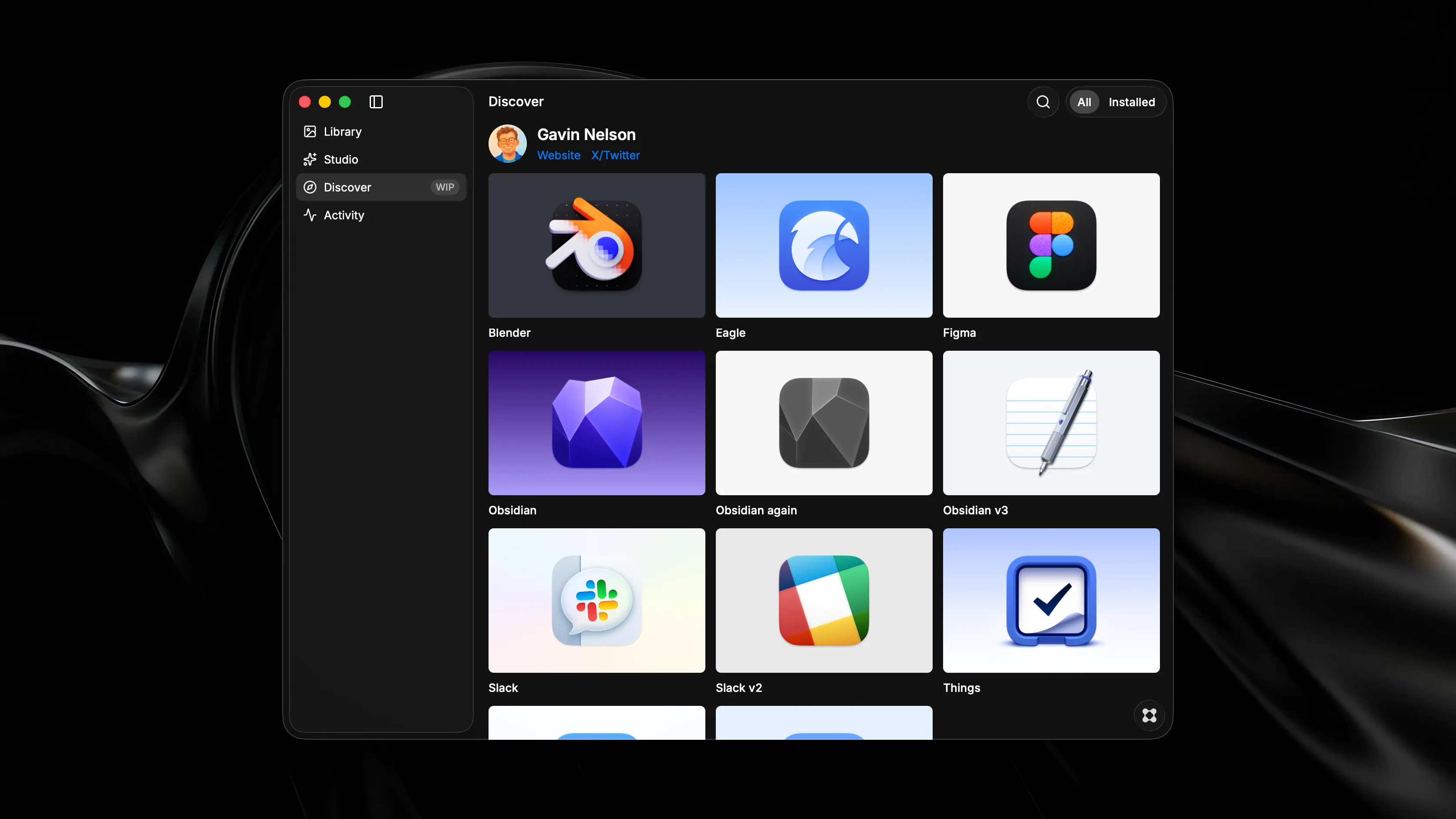
Task: Click the Gavin Nelson name heading
Action: 586,134
